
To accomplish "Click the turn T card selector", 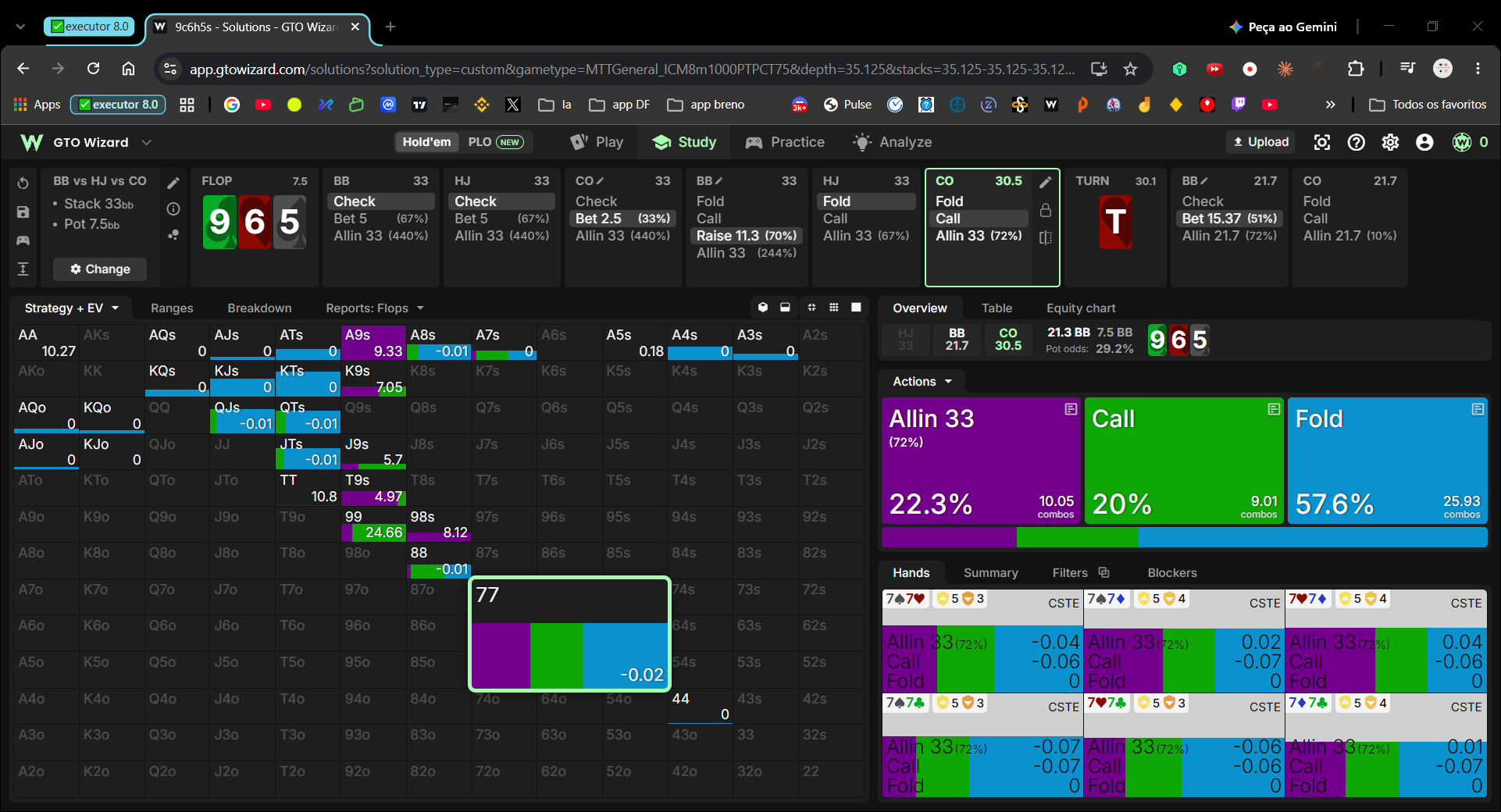I will tap(1115, 223).
